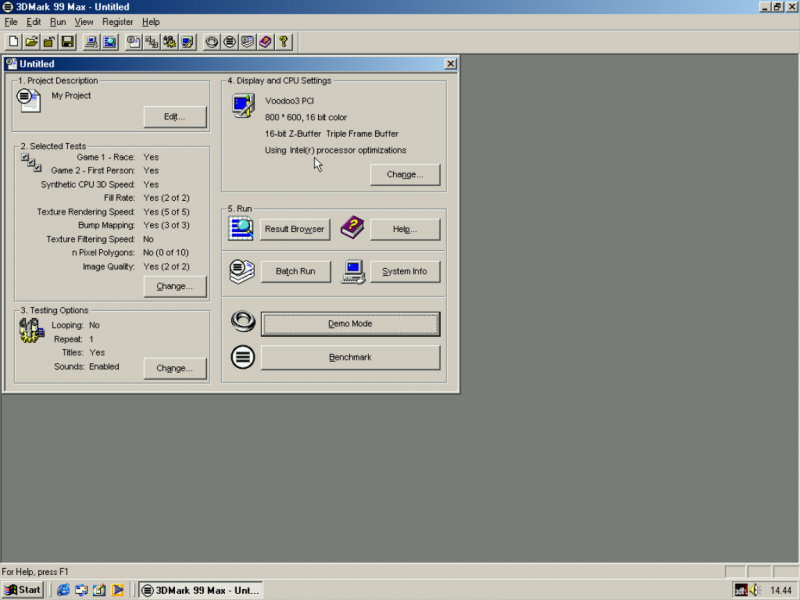Click the close project folder toolbar icon
The image size is (800, 600).
click(49, 42)
